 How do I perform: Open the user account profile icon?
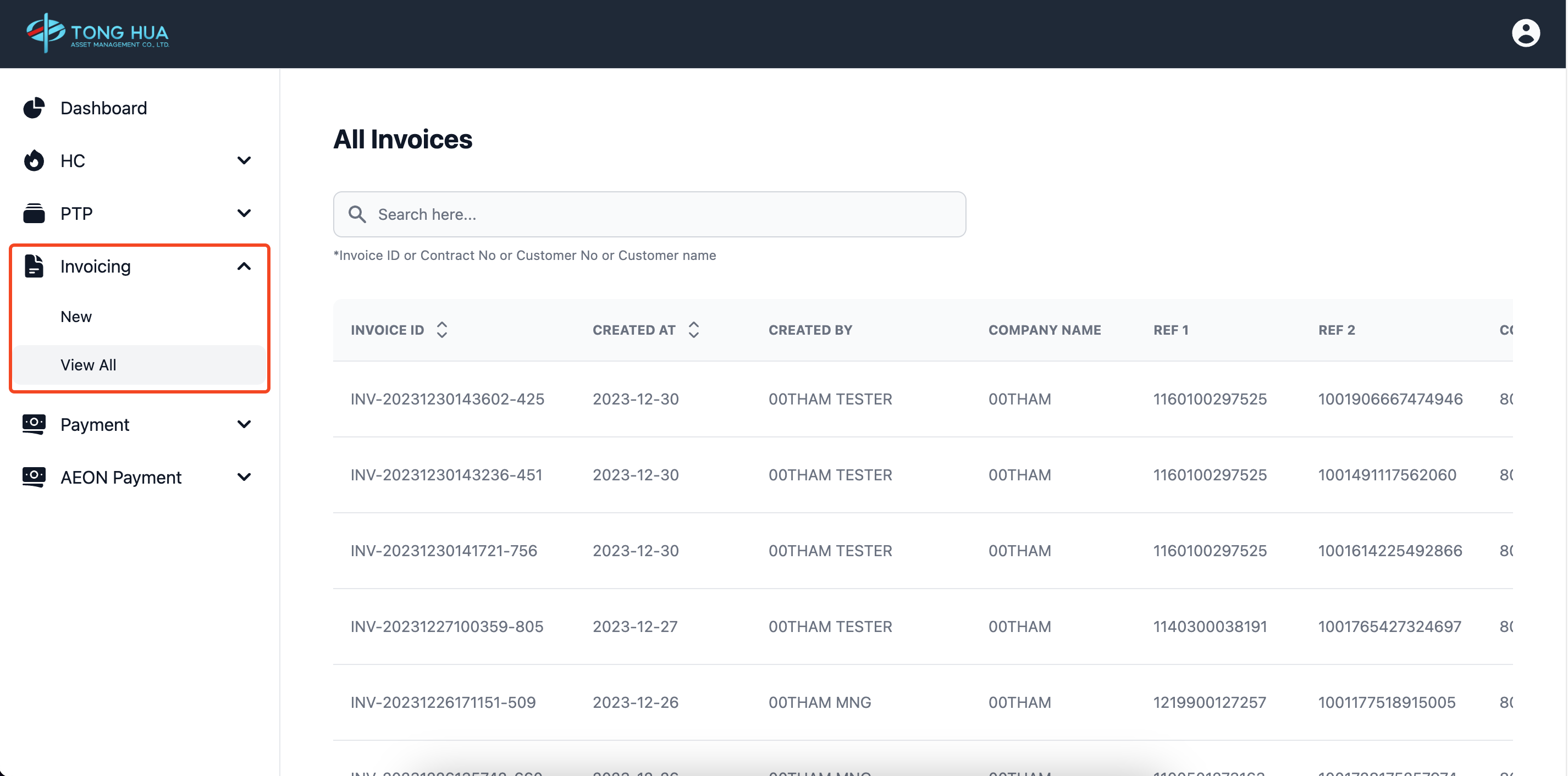click(1525, 33)
